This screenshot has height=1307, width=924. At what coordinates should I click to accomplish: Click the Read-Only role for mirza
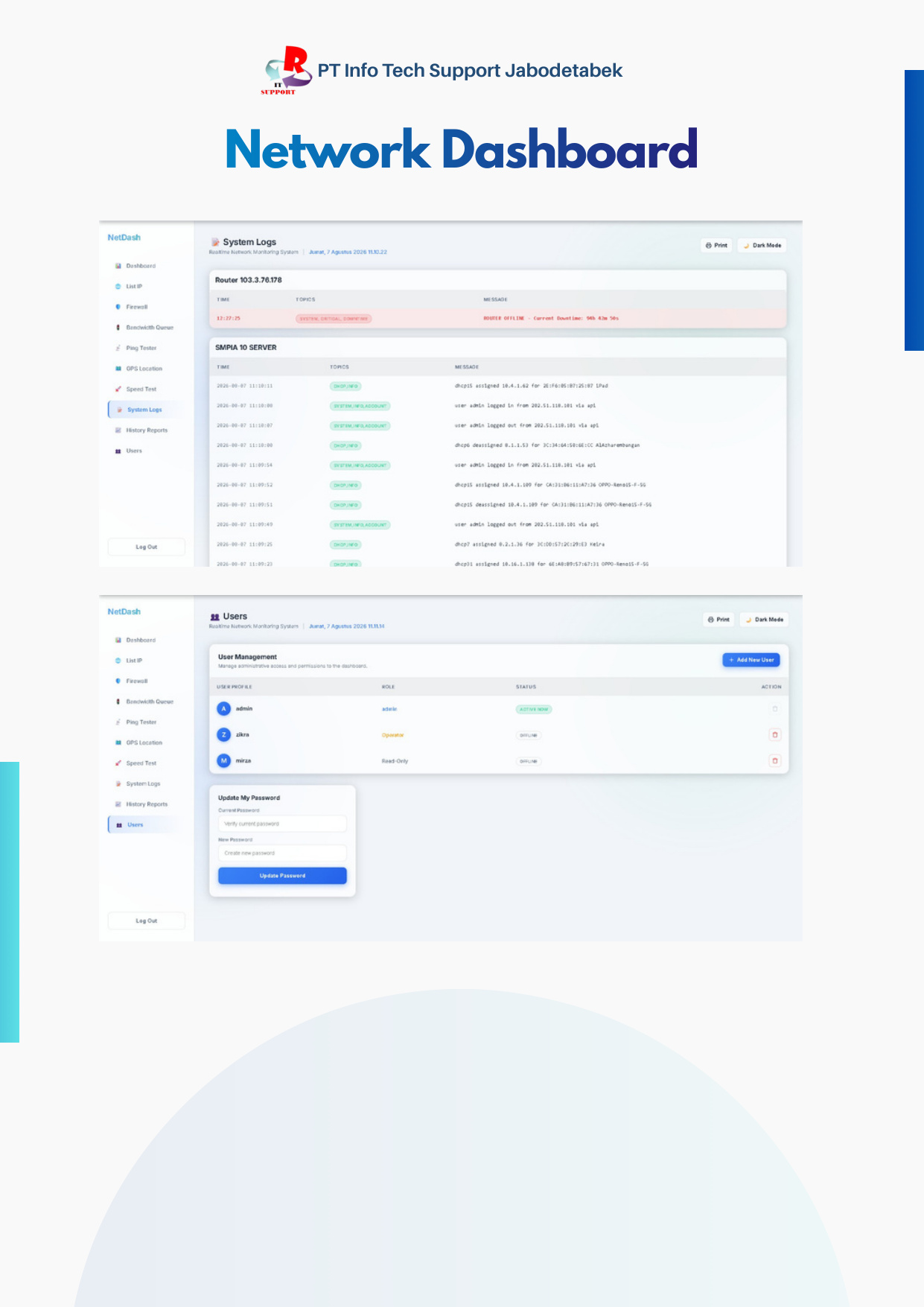pos(395,761)
